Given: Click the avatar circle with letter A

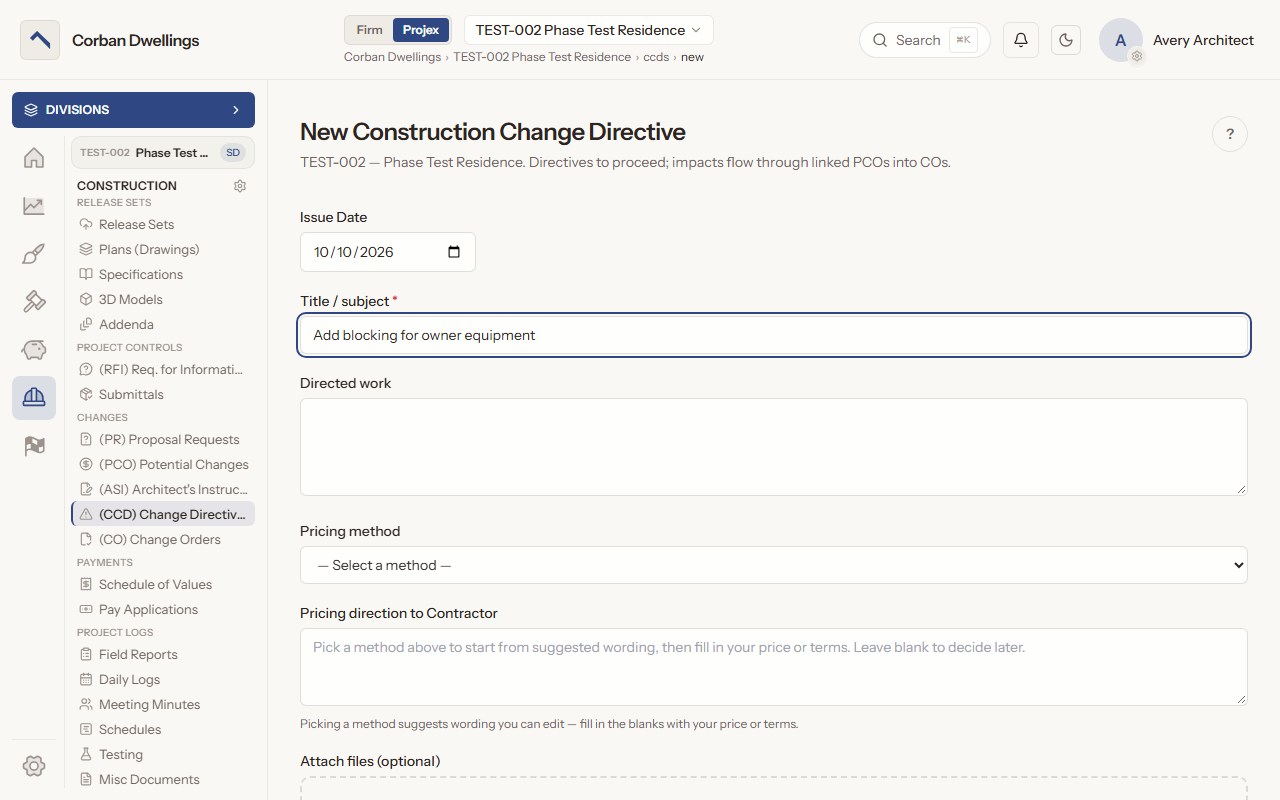Looking at the screenshot, I should pyautogui.click(x=1121, y=40).
